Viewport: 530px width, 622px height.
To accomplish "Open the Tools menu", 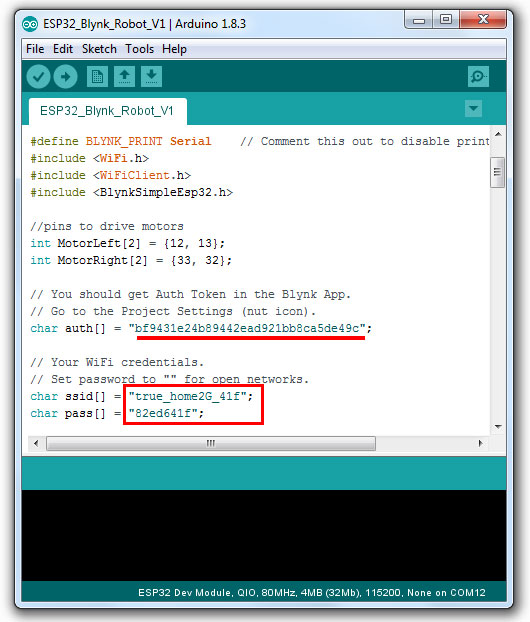I will (x=139, y=49).
